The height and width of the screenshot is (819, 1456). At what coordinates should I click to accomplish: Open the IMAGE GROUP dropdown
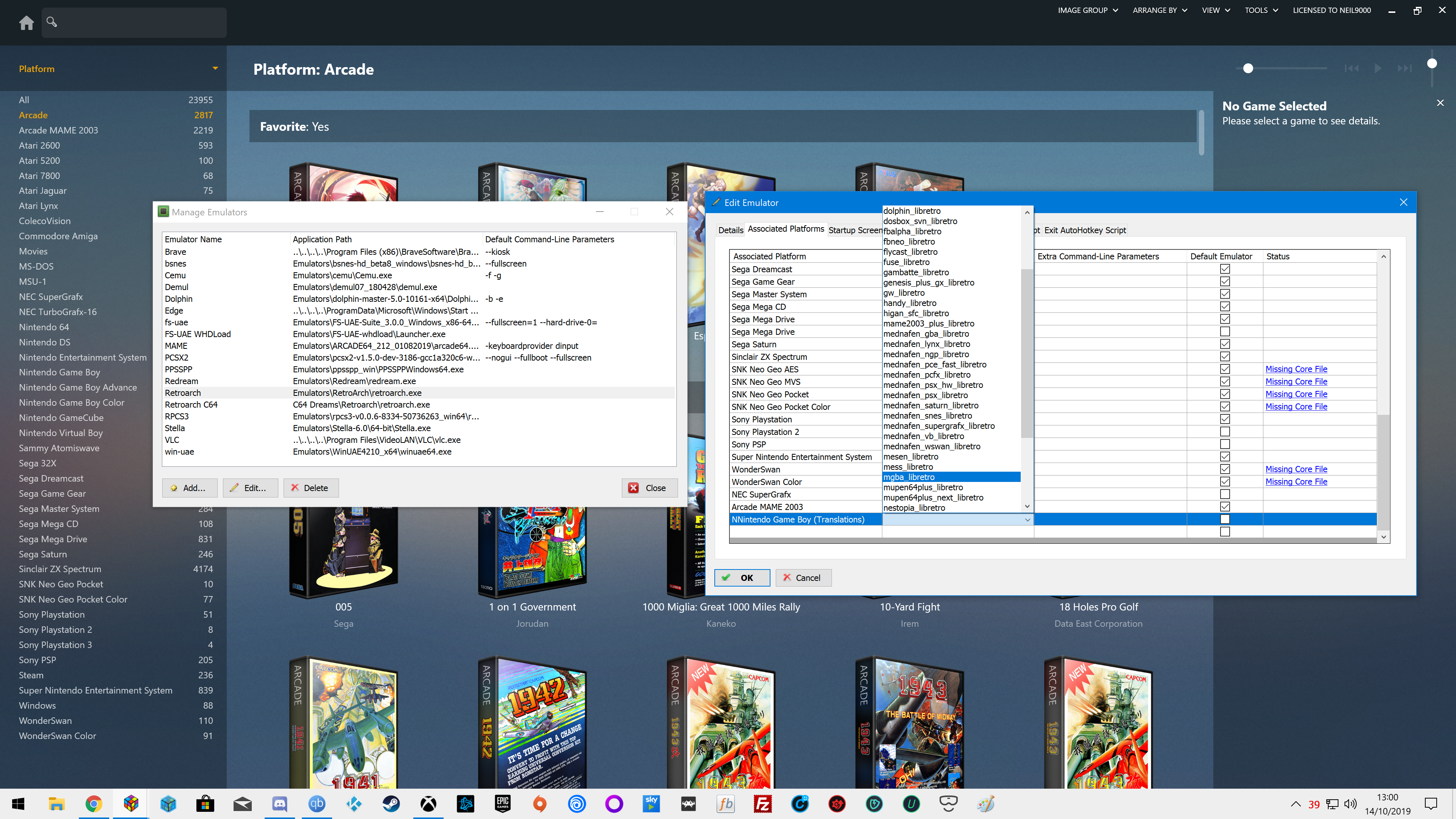click(x=1087, y=10)
